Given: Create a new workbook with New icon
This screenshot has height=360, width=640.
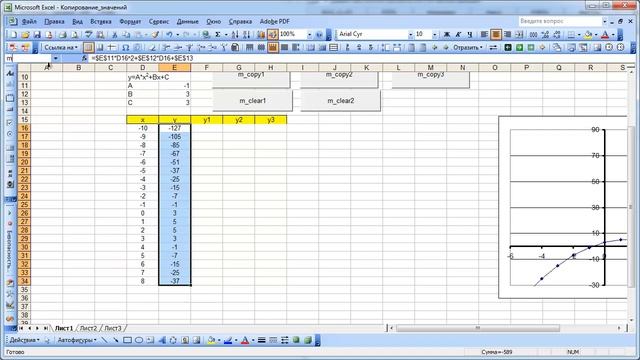Looking at the screenshot, I should tap(13, 35).
